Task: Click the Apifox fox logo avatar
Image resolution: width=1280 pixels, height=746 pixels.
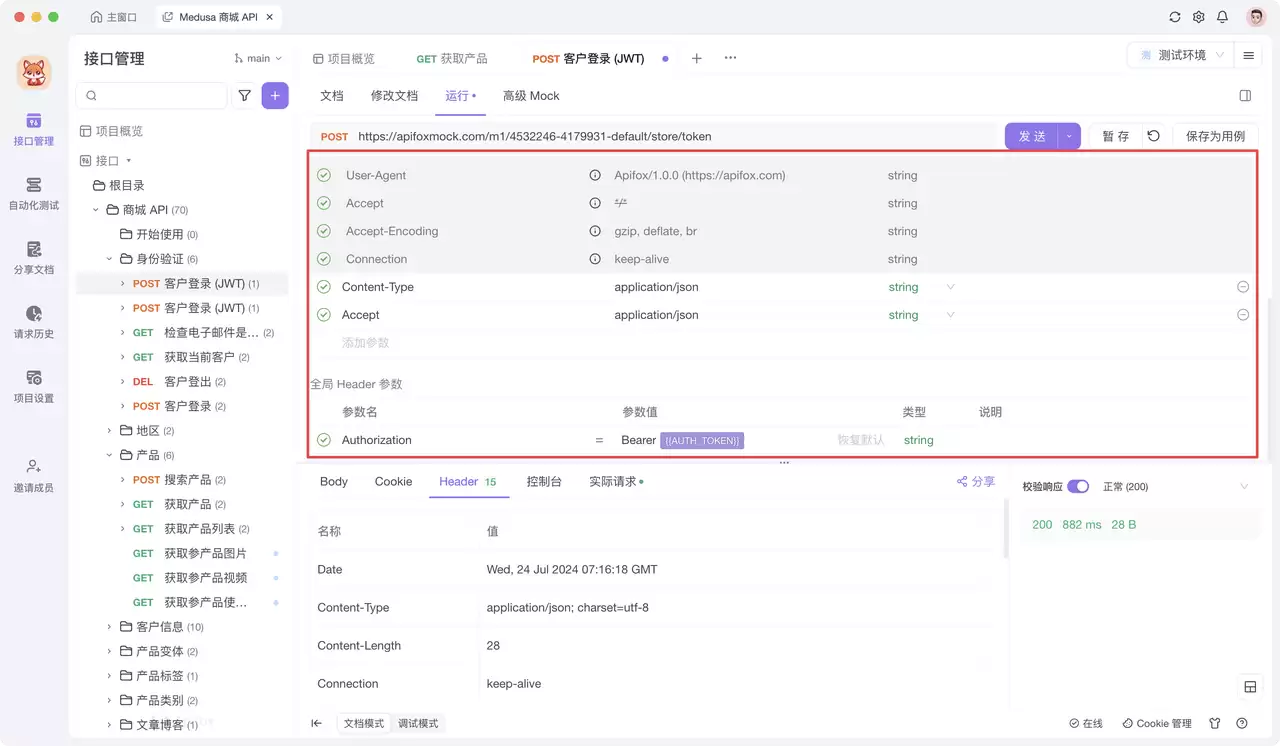Action: pyautogui.click(x=34, y=73)
